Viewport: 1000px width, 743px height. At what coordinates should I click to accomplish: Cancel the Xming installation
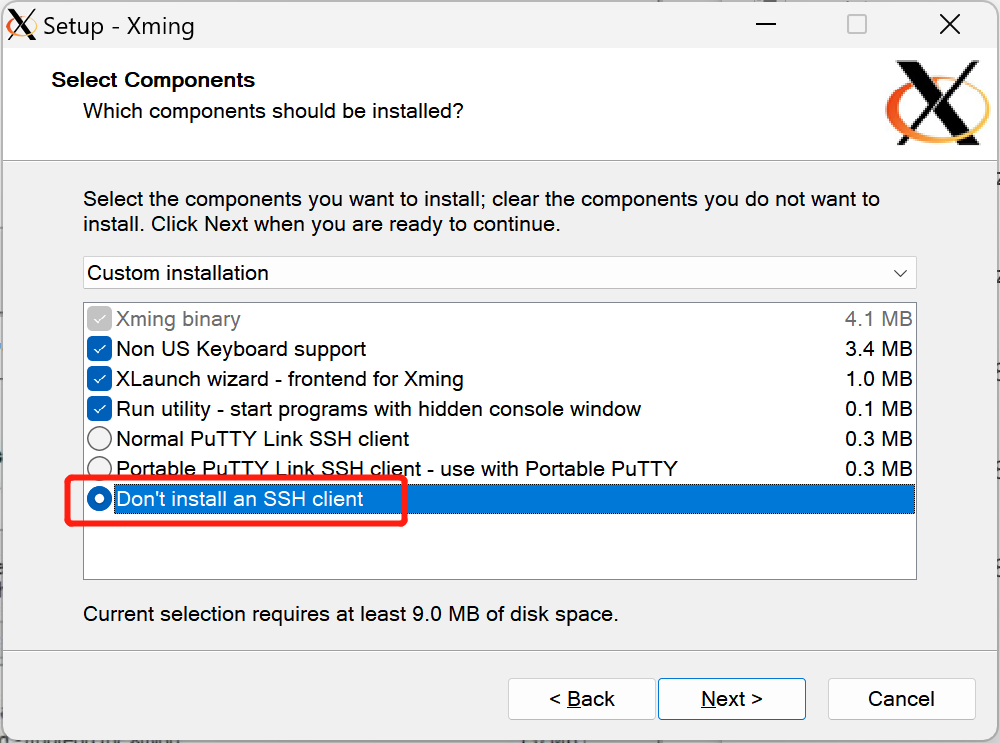[x=901, y=699]
